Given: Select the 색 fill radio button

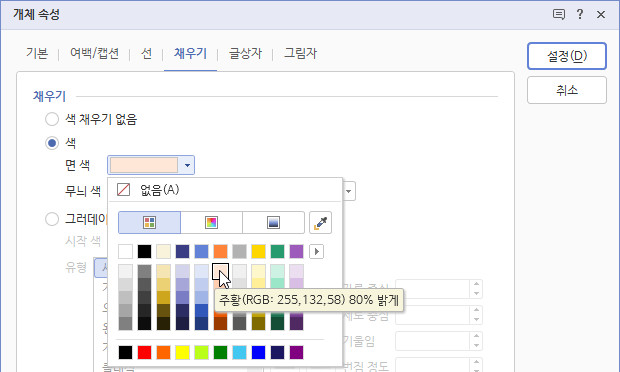Looking at the screenshot, I should coord(52,143).
